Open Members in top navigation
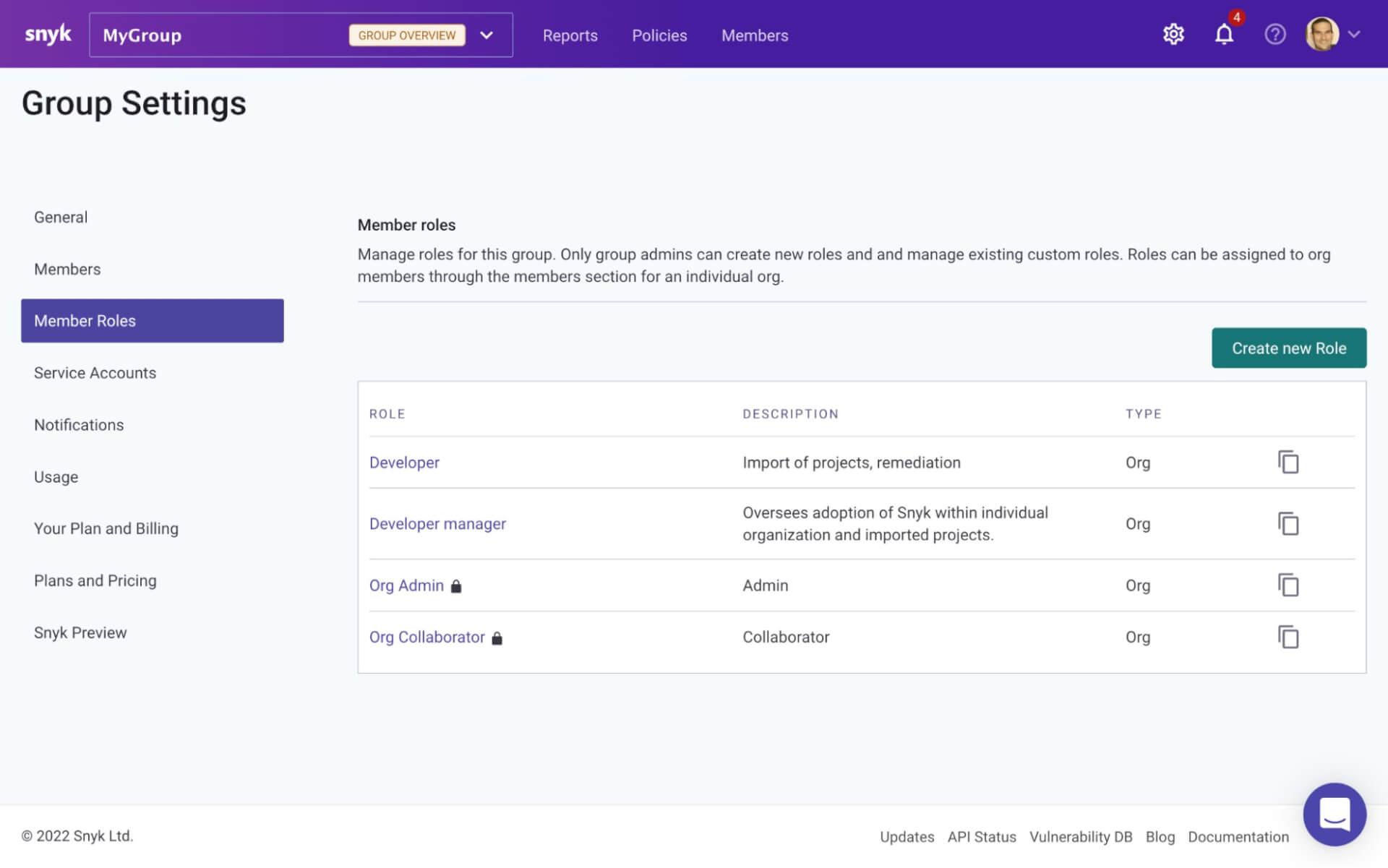The image size is (1388, 868). 755,35
